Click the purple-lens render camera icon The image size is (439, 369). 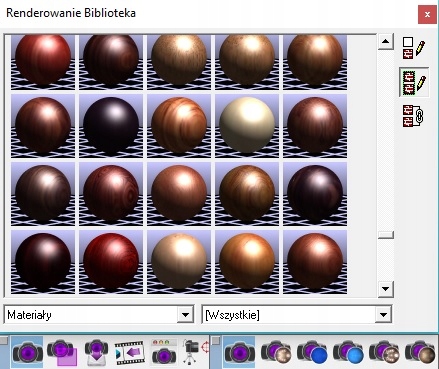[x=27, y=352]
